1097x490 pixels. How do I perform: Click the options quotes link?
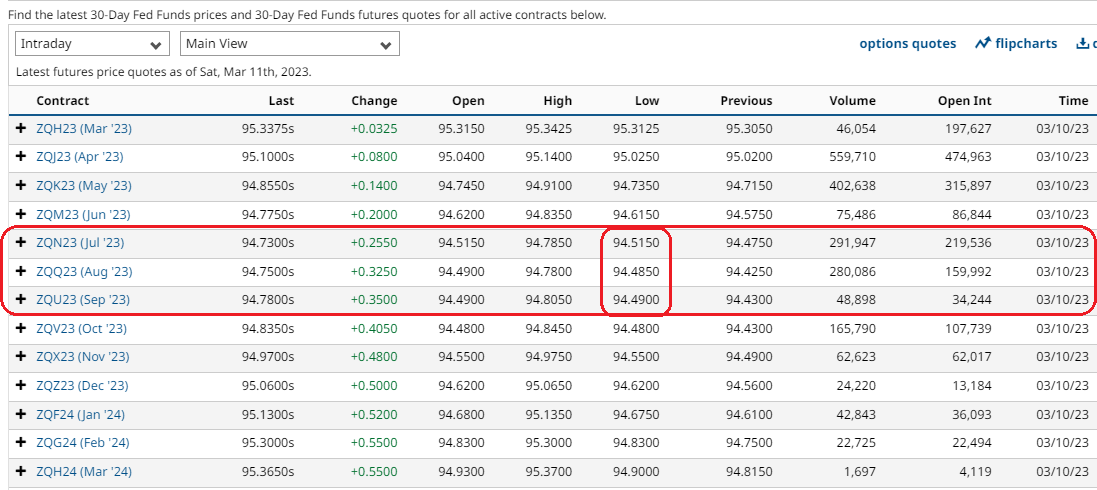click(x=907, y=44)
